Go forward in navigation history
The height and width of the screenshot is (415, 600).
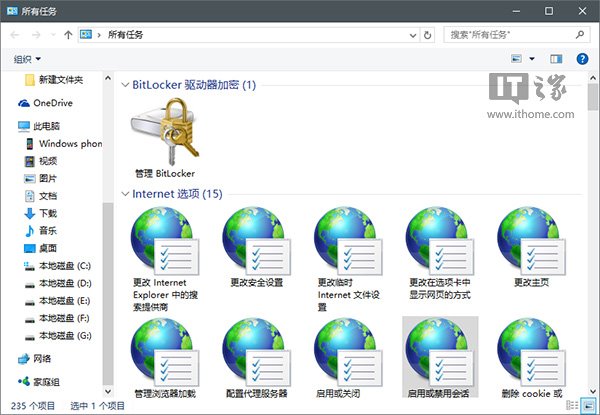click(x=36, y=35)
